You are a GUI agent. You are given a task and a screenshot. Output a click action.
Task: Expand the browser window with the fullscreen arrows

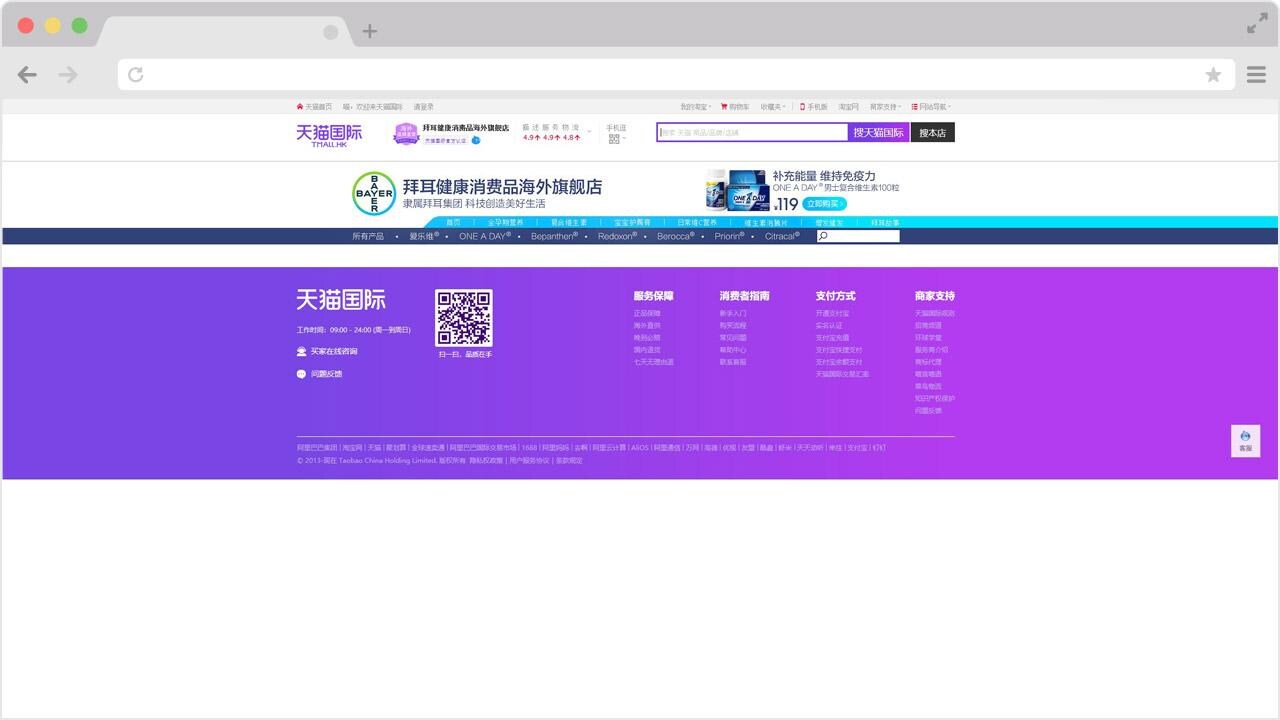pyautogui.click(x=1257, y=25)
